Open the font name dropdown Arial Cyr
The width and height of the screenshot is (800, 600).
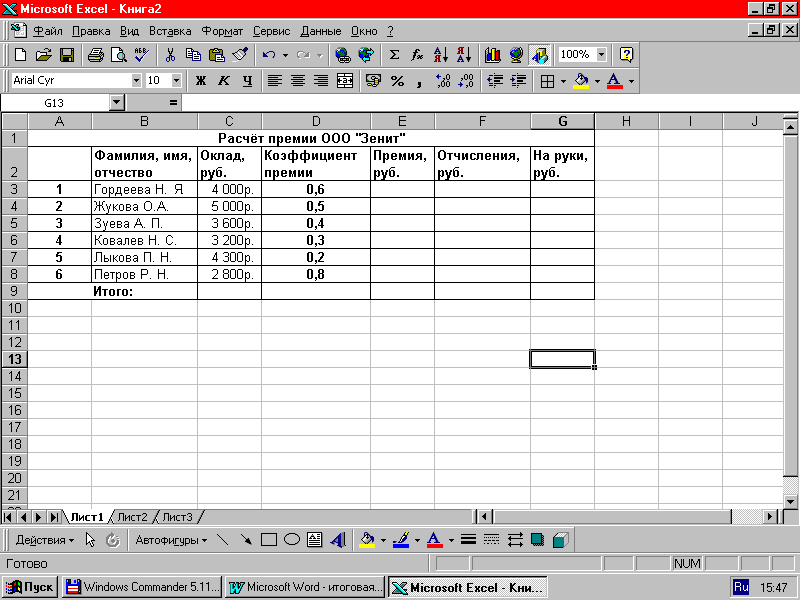pyautogui.click(x=136, y=81)
